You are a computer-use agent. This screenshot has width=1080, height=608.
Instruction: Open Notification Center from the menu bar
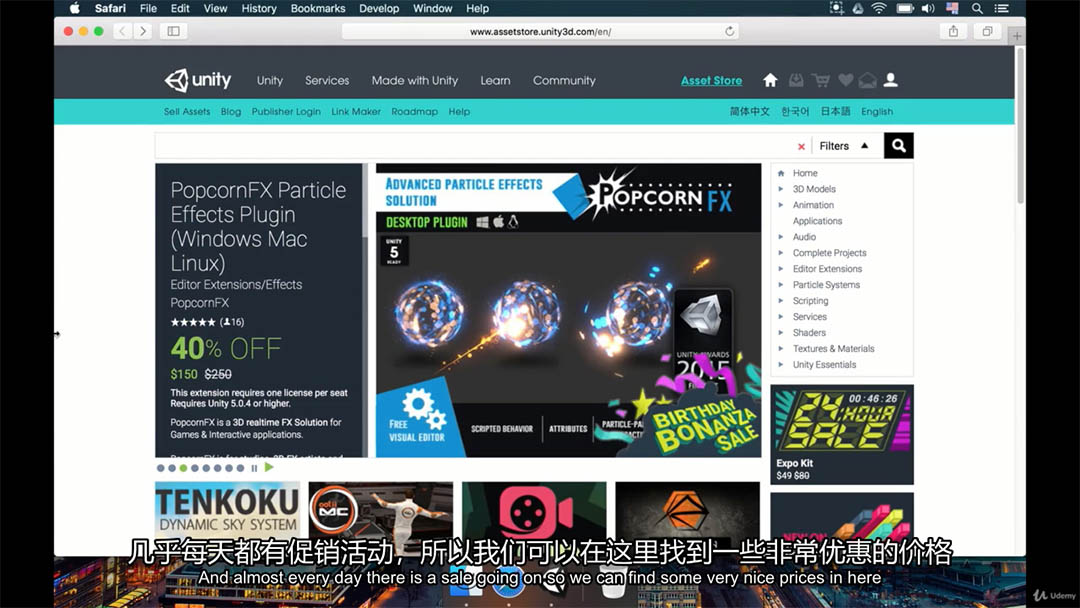point(1001,8)
